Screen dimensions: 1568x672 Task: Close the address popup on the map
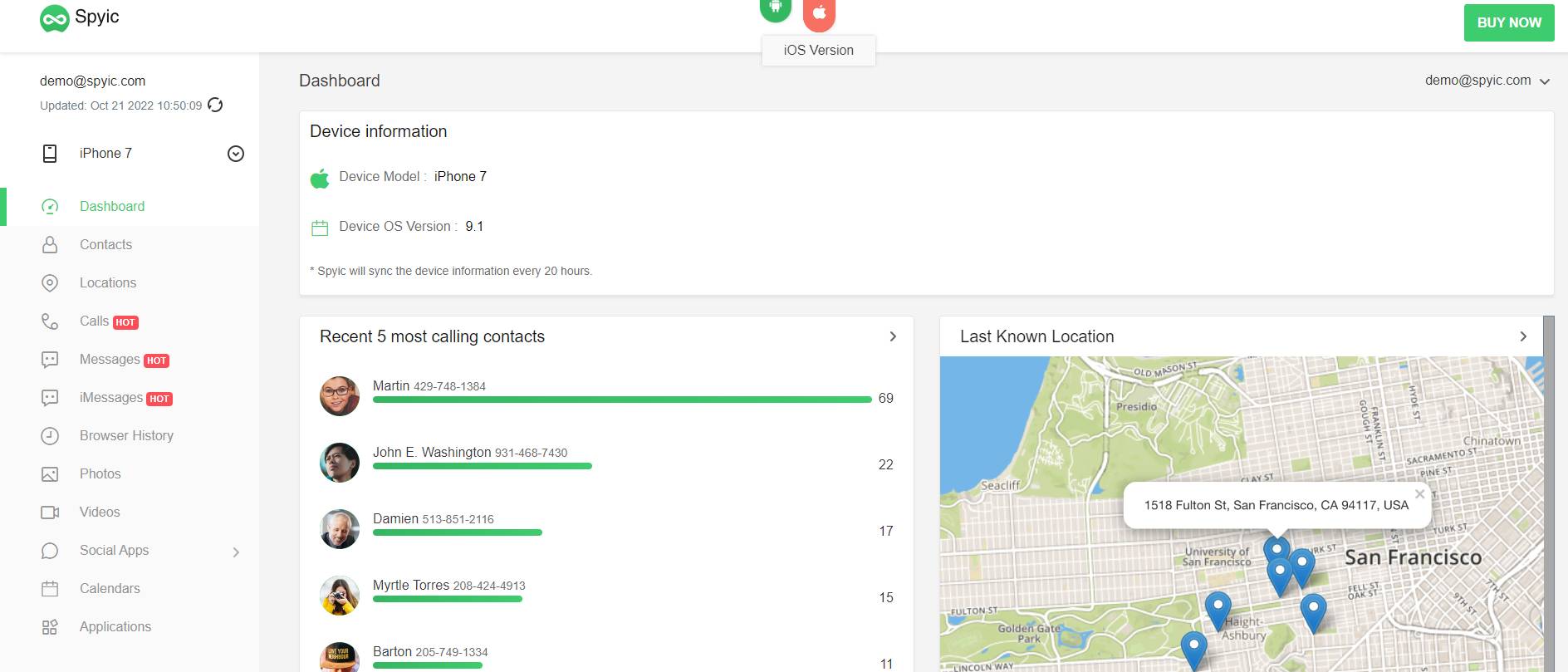[x=1420, y=493]
